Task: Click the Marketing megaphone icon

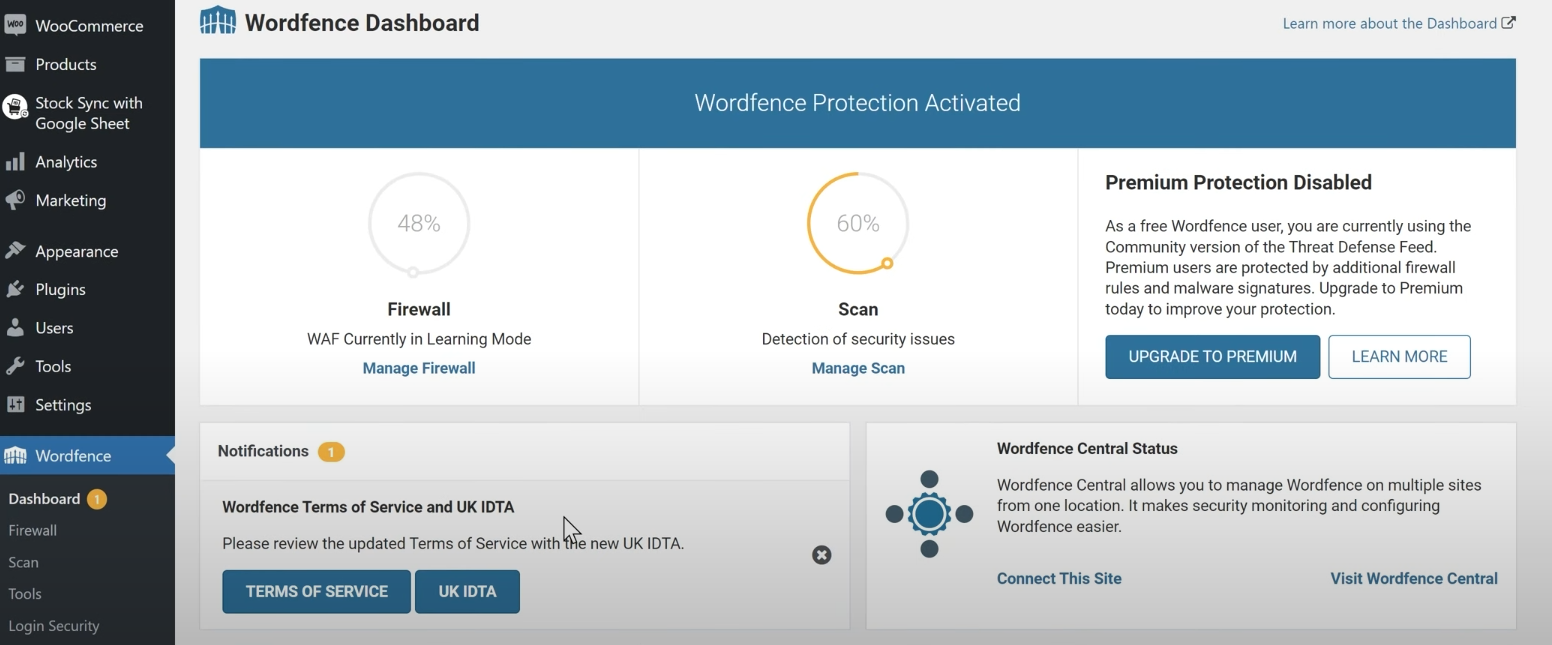Action: coord(15,201)
